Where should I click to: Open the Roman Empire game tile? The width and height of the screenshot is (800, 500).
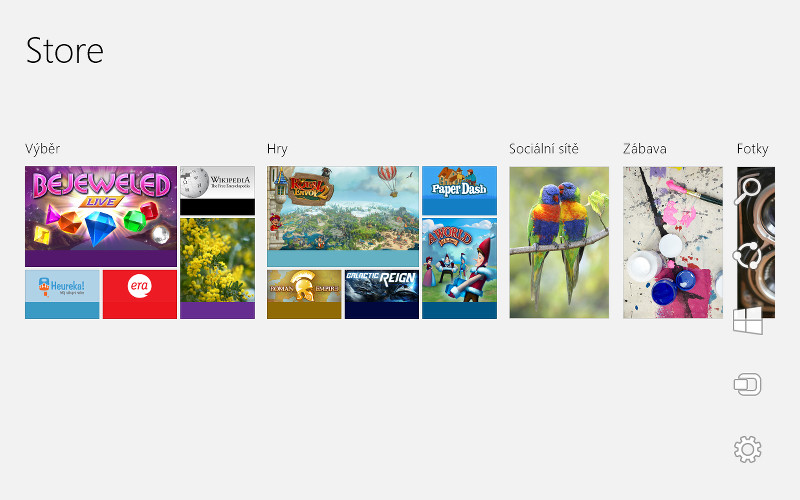[x=304, y=294]
